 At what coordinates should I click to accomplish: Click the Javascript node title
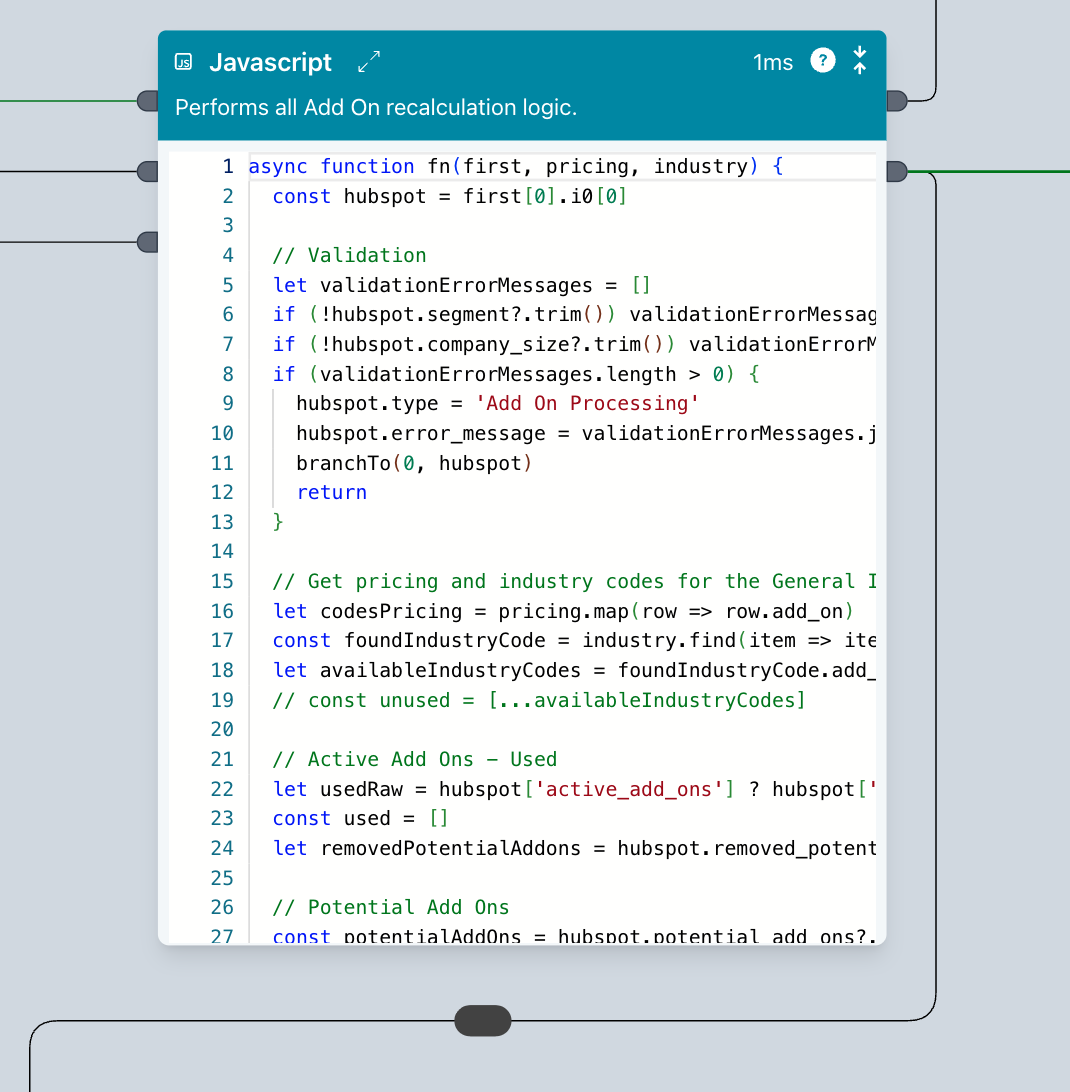click(x=270, y=62)
